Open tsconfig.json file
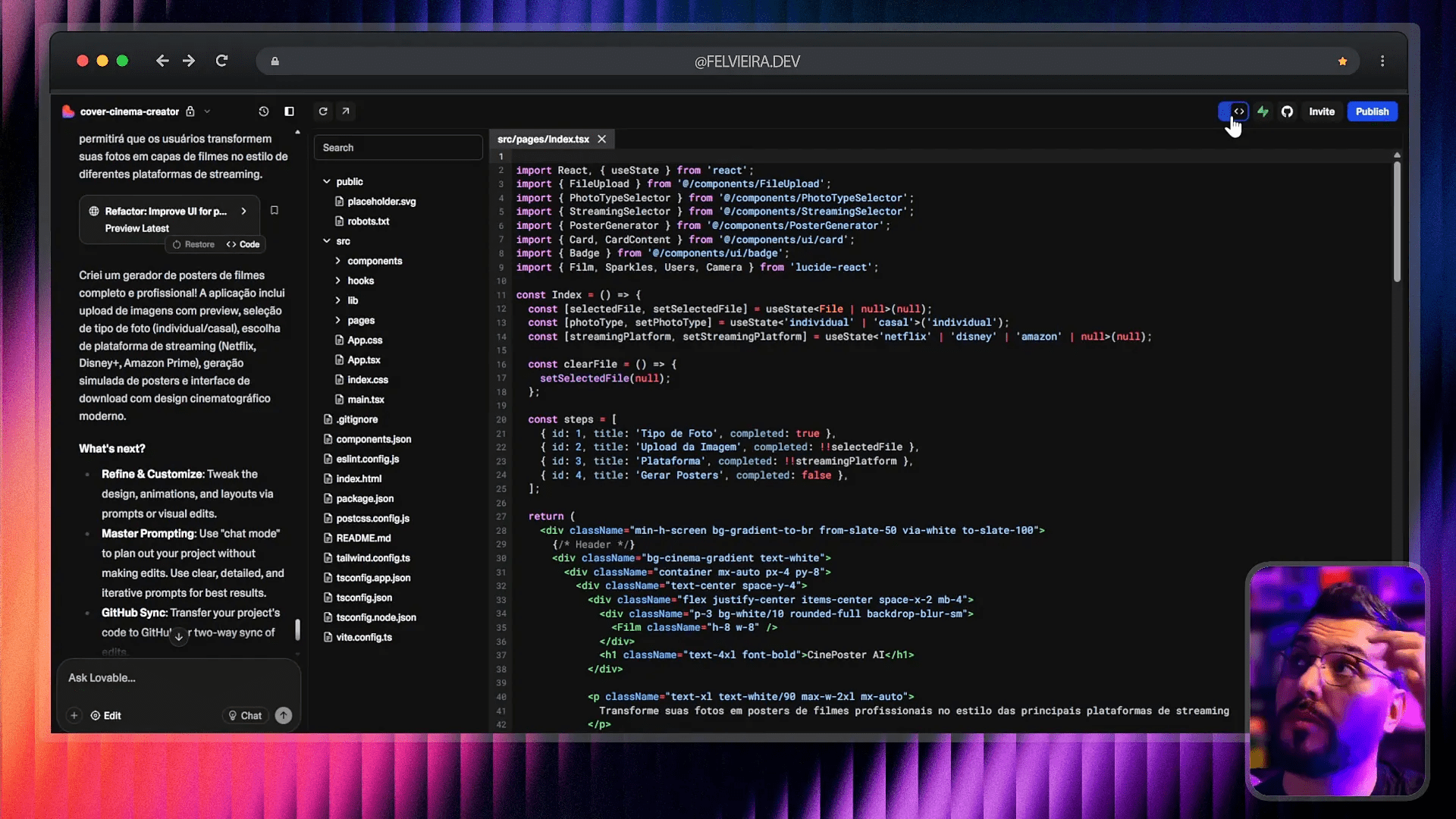This screenshot has width=1456, height=819. click(x=363, y=598)
